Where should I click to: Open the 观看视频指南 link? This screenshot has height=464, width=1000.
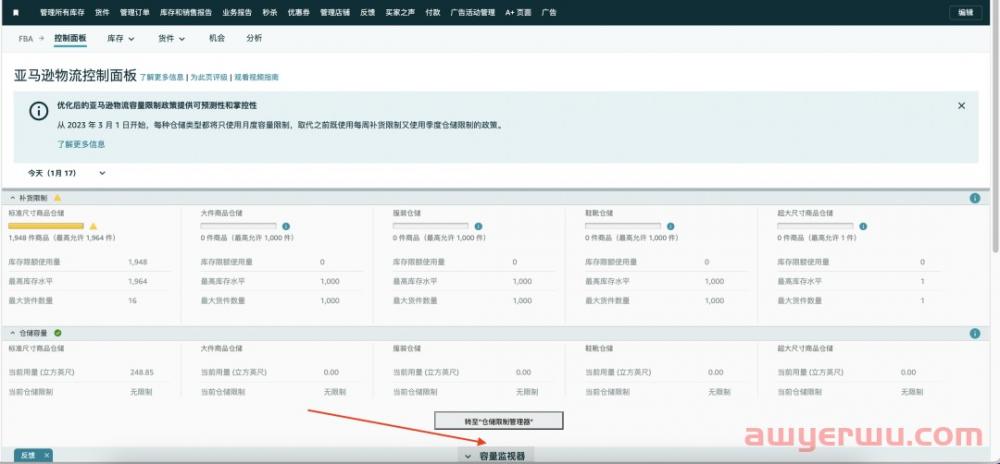pyautogui.click(x=256, y=77)
